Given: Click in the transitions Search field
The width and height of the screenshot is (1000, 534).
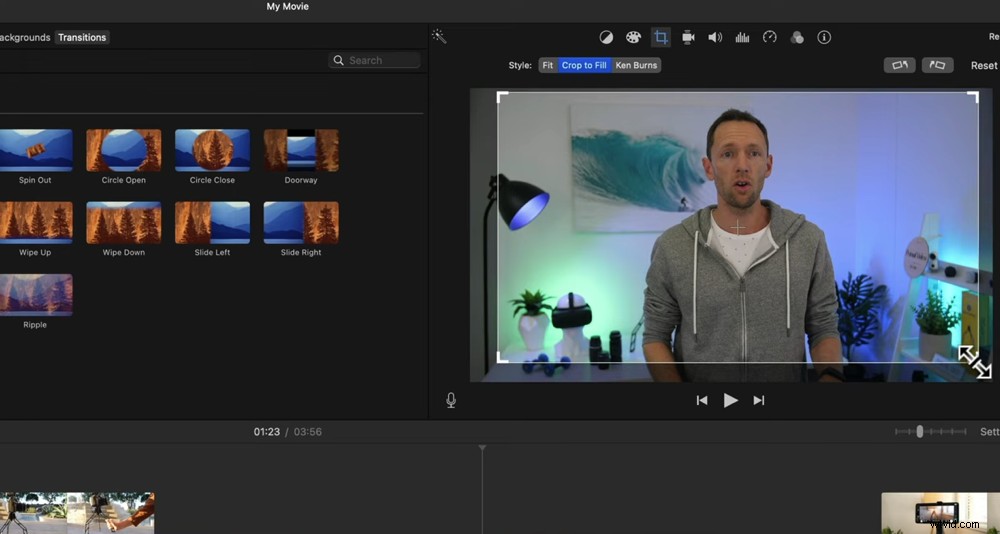Looking at the screenshot, I should tap(374, 60).
